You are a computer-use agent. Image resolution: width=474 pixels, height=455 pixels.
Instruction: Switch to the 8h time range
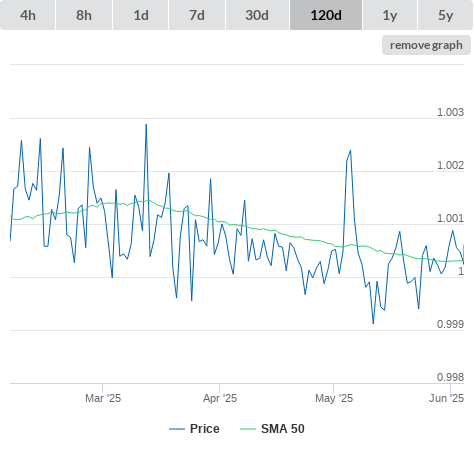pyautogui.click(x=84, y=15)
